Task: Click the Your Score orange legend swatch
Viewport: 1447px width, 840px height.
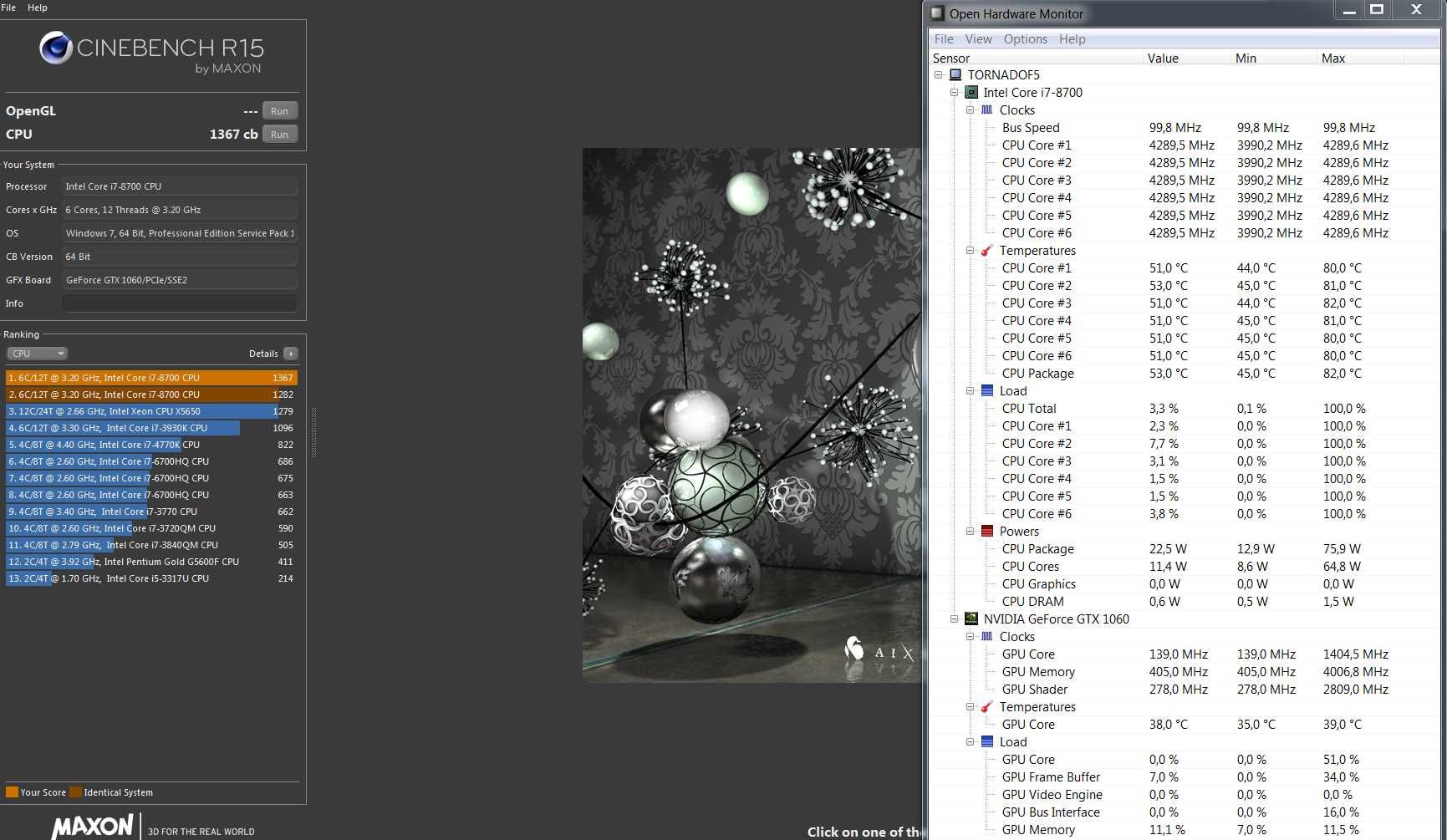Action: click(12, 792)
